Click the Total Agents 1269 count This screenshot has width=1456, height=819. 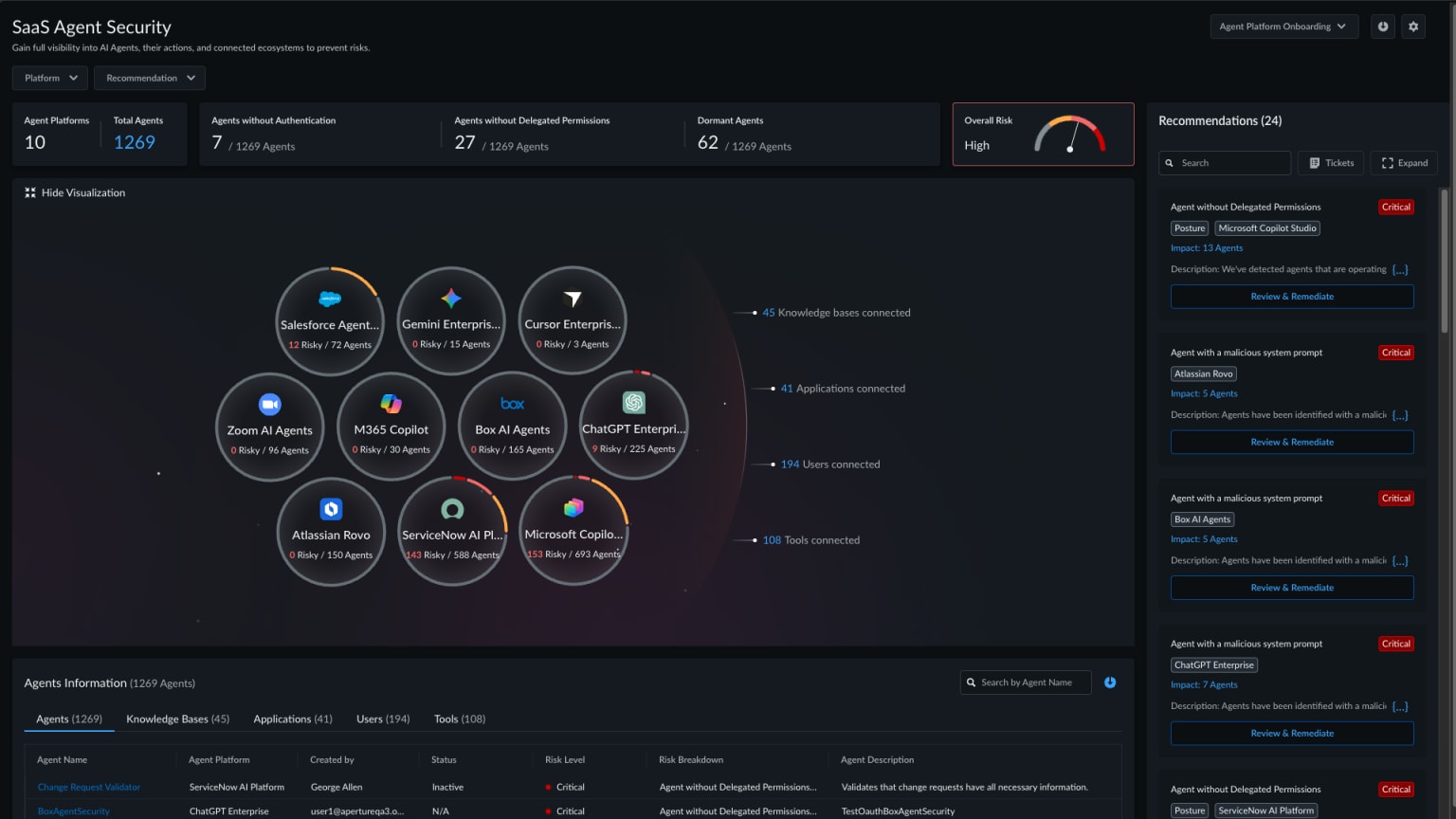tap(135, 142)
